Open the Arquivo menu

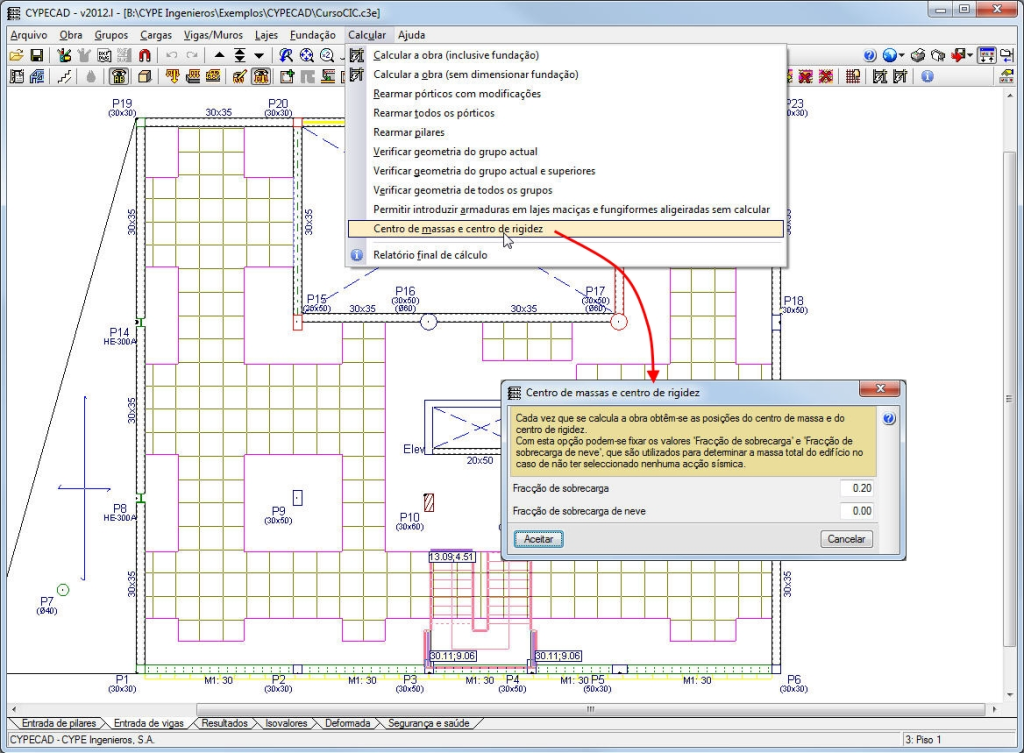[29, 35]
